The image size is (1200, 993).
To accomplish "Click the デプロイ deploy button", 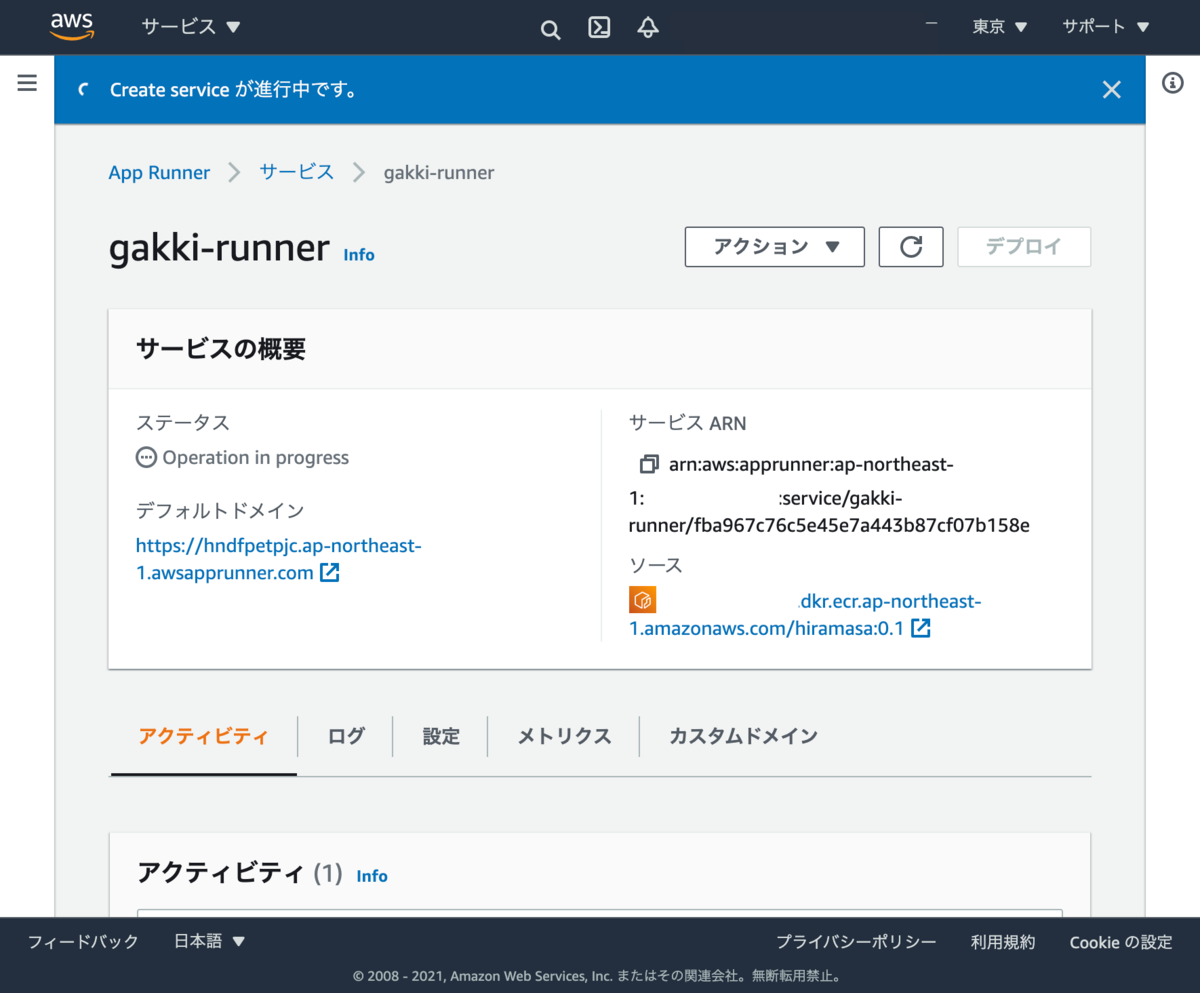I will pos(1024,247).
